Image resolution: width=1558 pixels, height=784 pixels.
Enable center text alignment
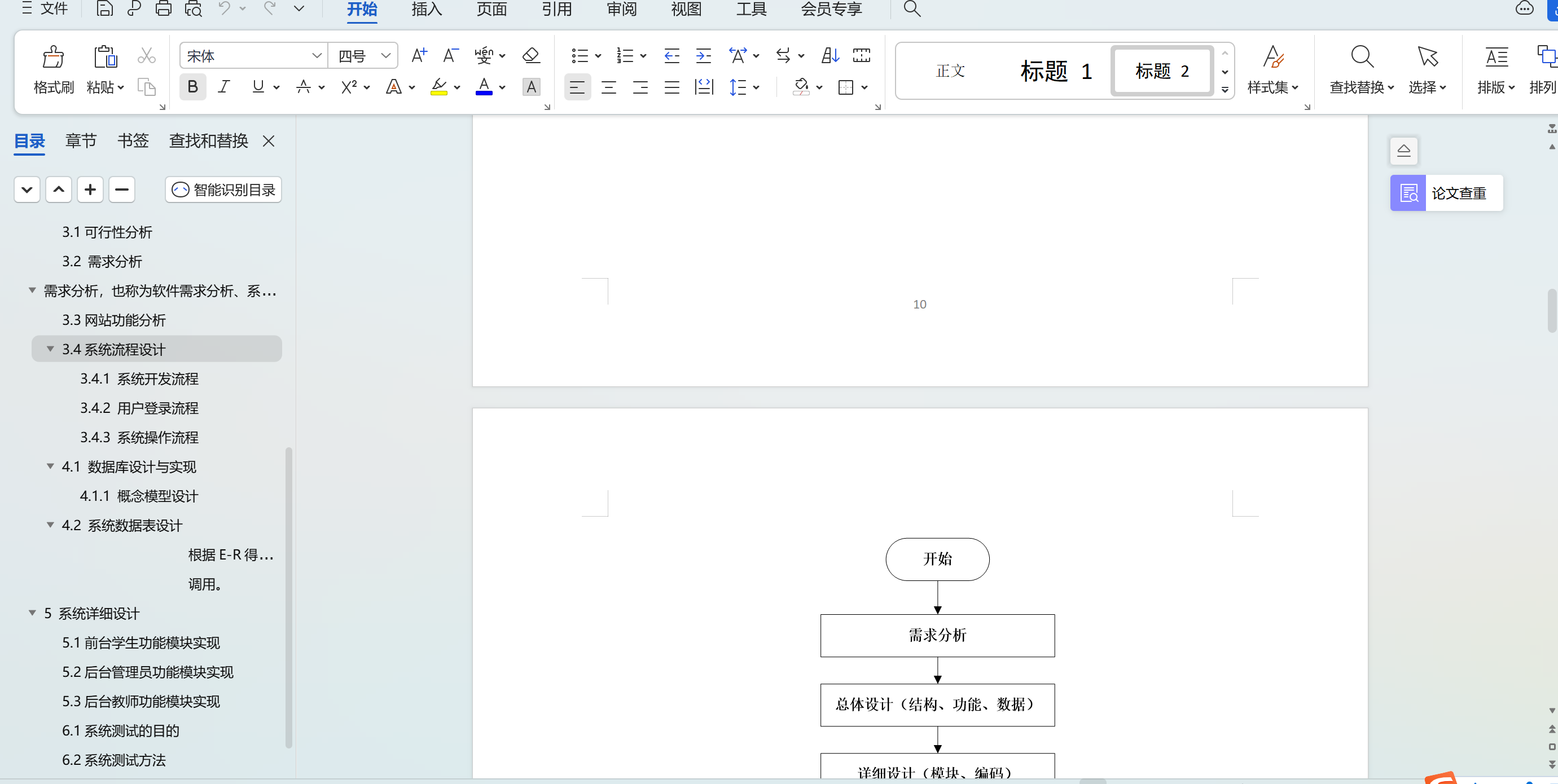[608, 87]
